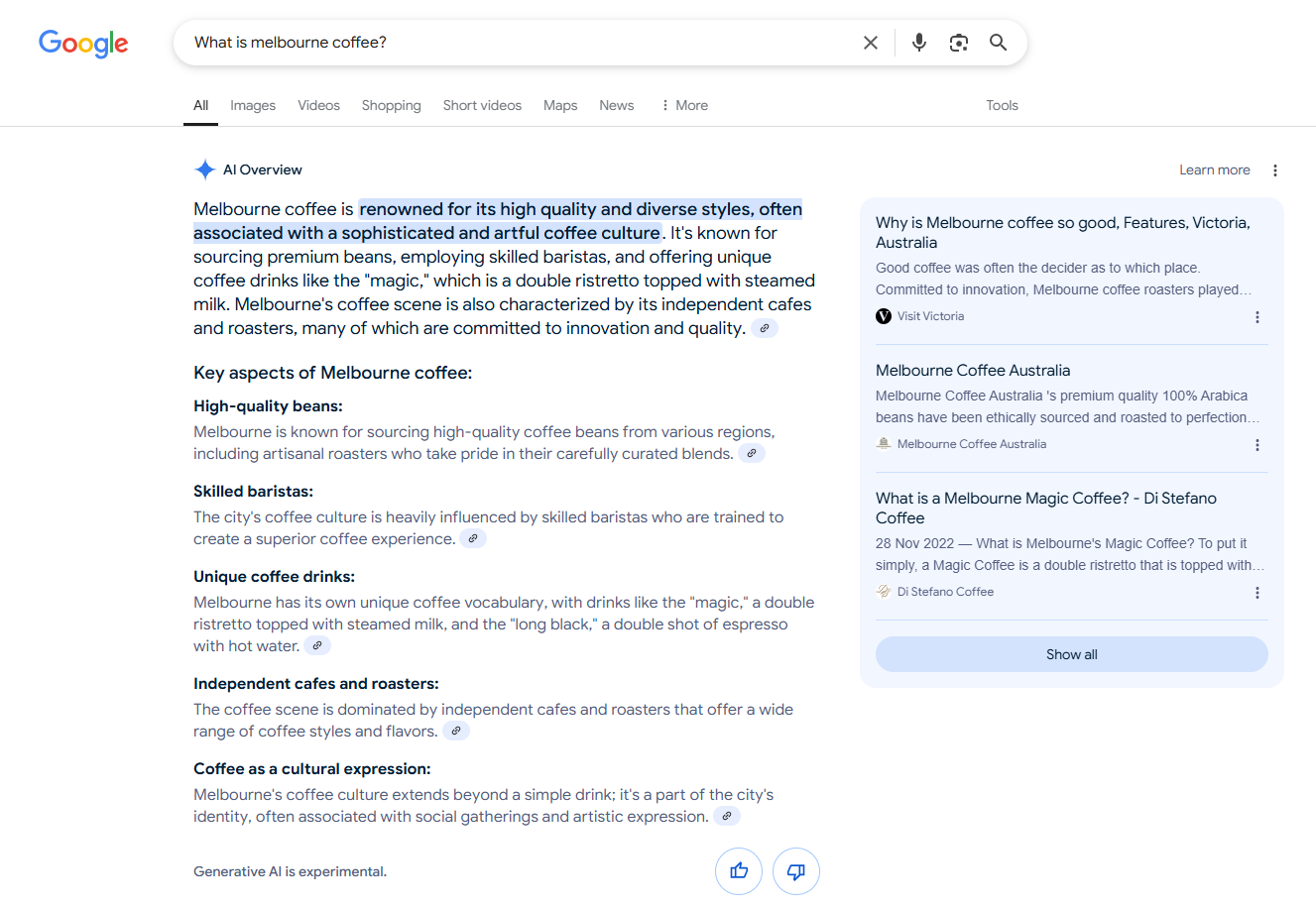
Task: Click 'Key aspects of Melbourne coffee:' heading
Action: point(332,373)
